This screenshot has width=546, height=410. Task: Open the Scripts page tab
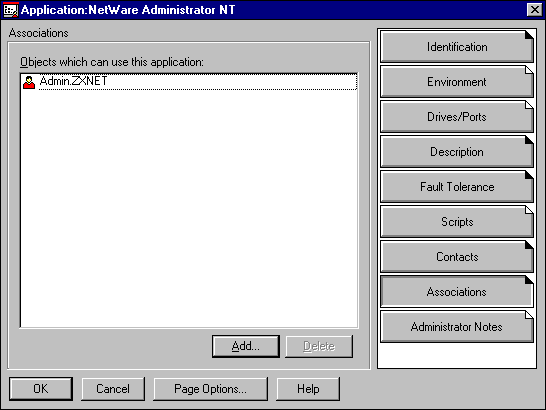point(457,222)
